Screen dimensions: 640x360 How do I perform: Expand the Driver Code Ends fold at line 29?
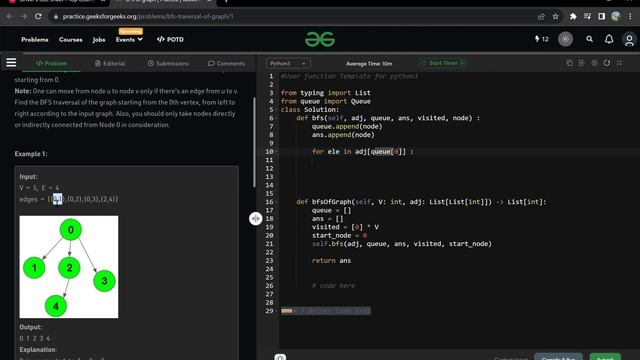tap(277, 311)
